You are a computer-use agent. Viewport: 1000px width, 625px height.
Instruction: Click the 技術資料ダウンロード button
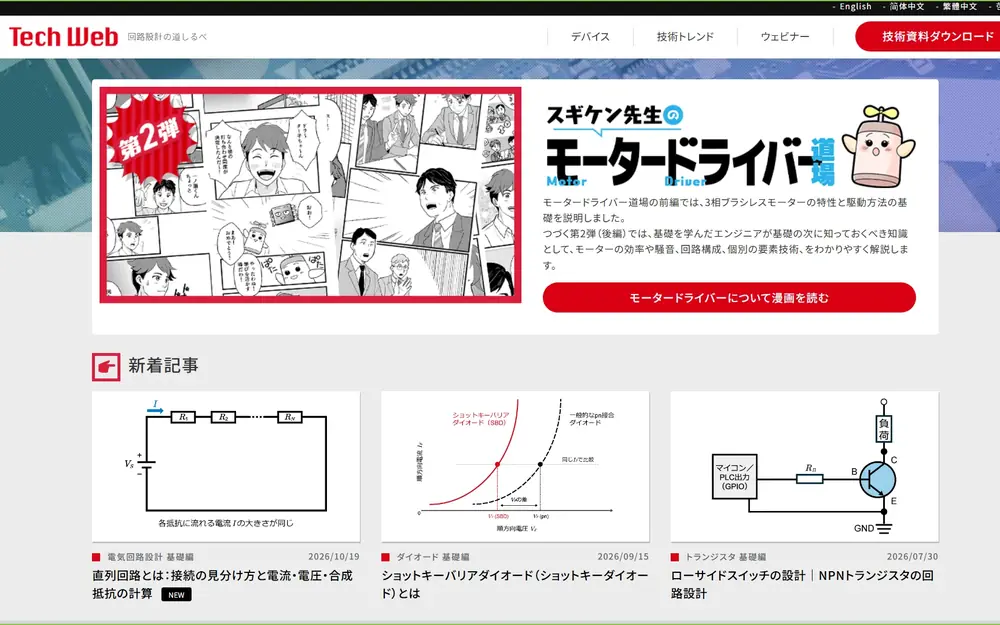tap(929, 36)
